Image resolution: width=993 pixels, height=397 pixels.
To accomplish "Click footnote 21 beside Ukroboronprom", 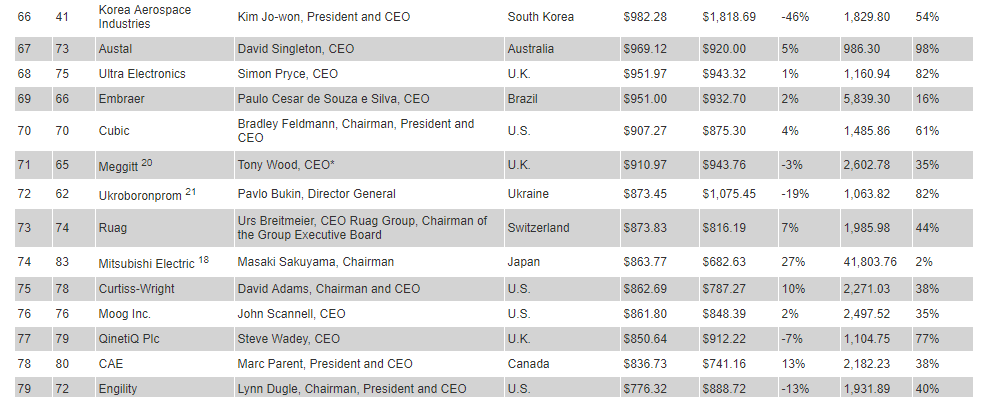I will click(x=190, y=192).
